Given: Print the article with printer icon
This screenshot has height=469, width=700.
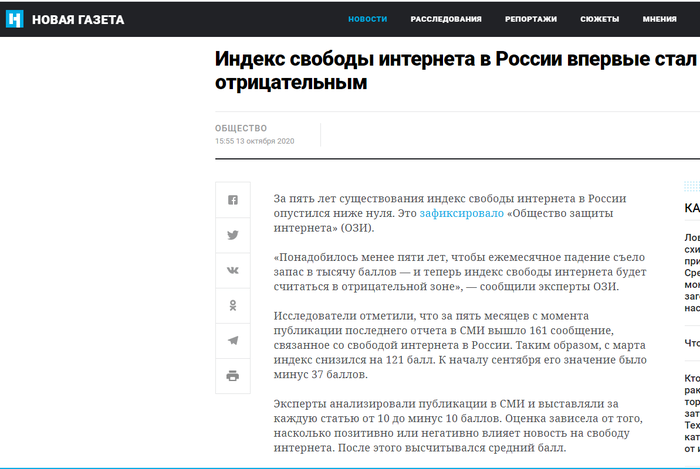Looking at the screenshot, I should pyautogui.click(x=233, y=376).
